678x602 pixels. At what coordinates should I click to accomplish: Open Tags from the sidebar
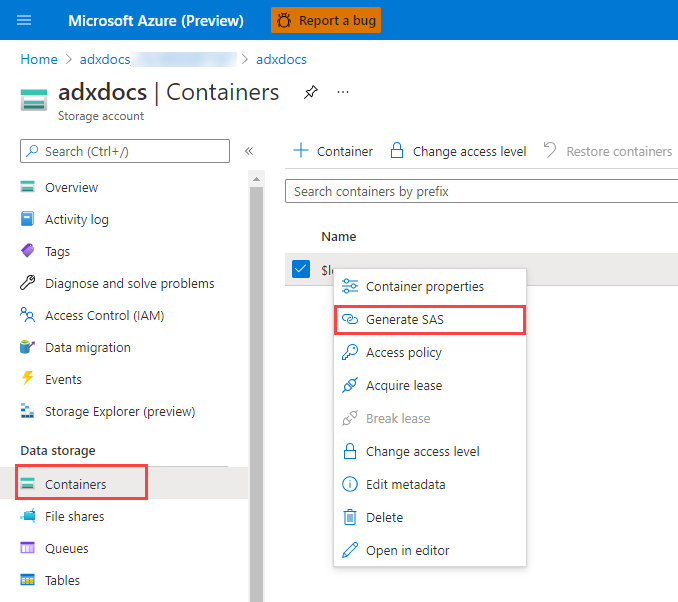point(57,251)
